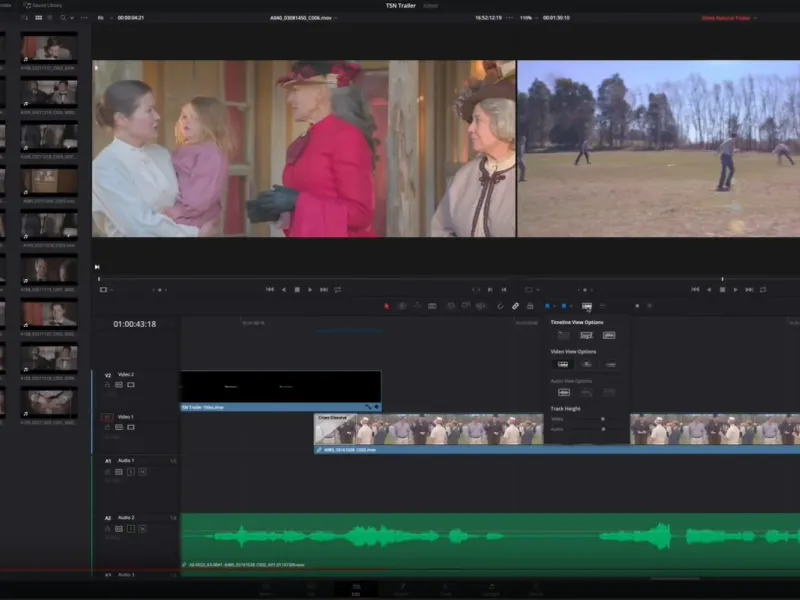Screen dimensions: 800x600
Task: Click the Replace Clip edit icon
Action: (x=481, y=306)
